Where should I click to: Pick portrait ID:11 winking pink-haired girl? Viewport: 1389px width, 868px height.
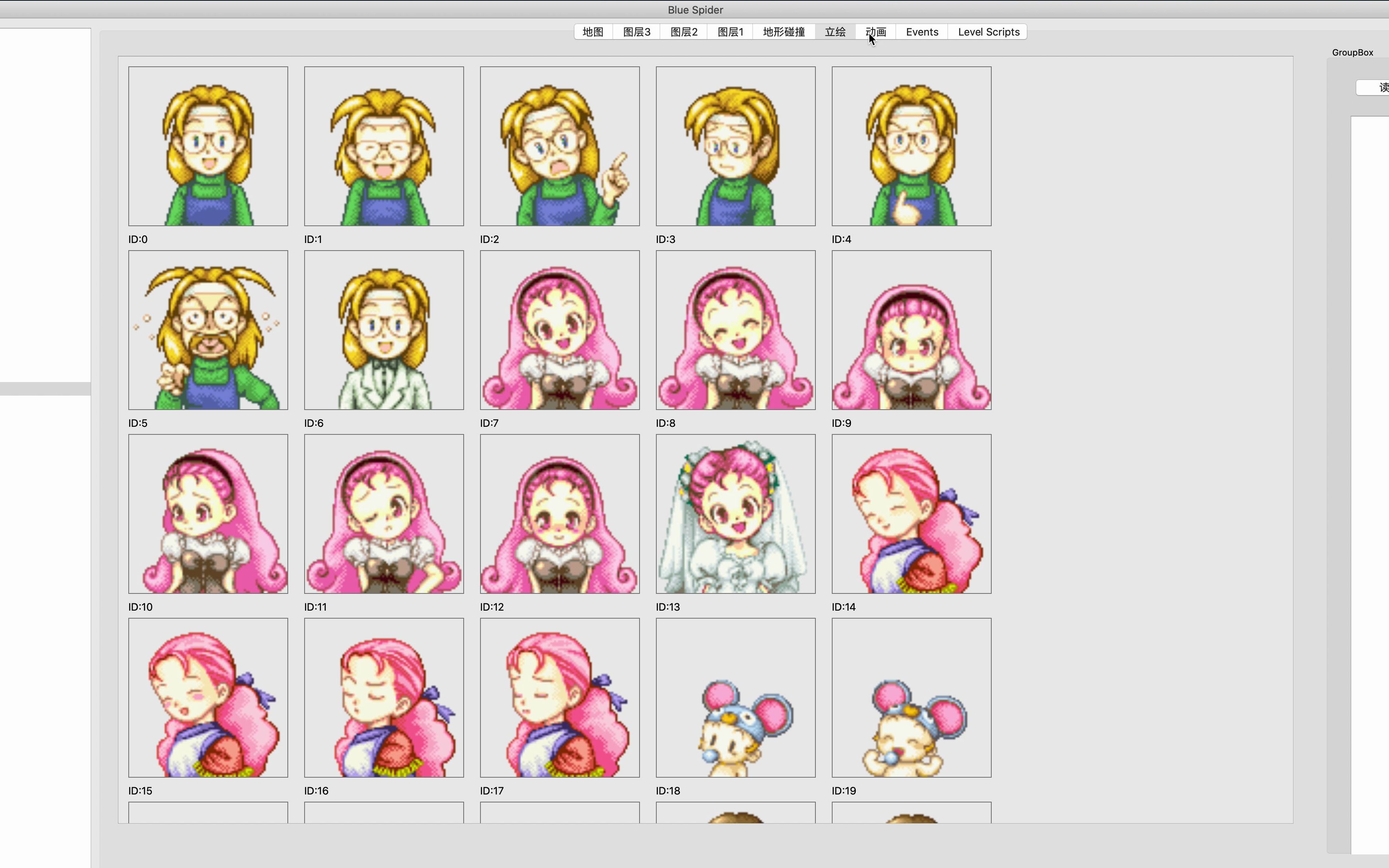pyautogui.click(x=384, y=514)
